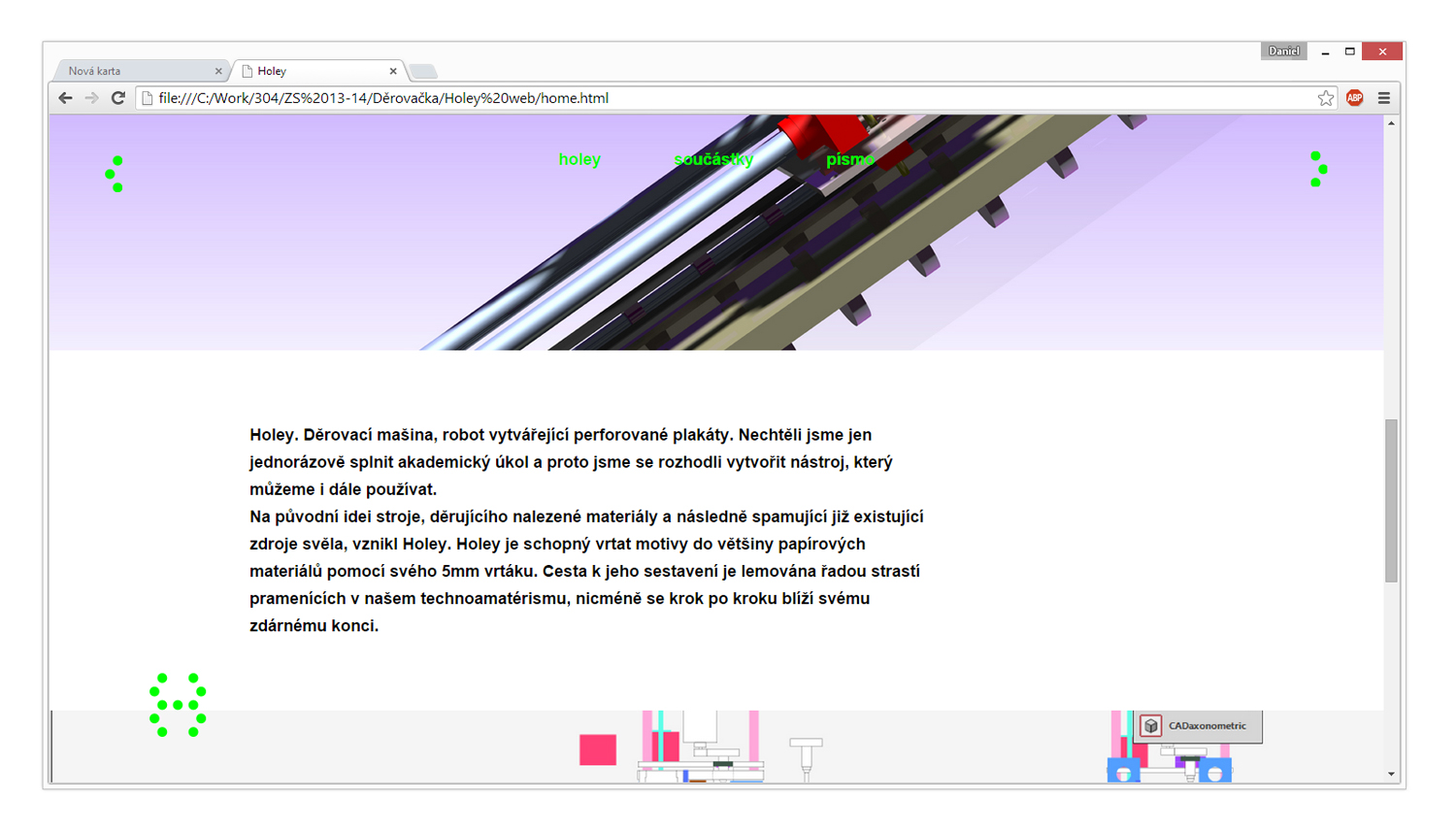Click the green dots icon at top left of page
Viewport: 1456px width, 832px height.
click(114, 174)
